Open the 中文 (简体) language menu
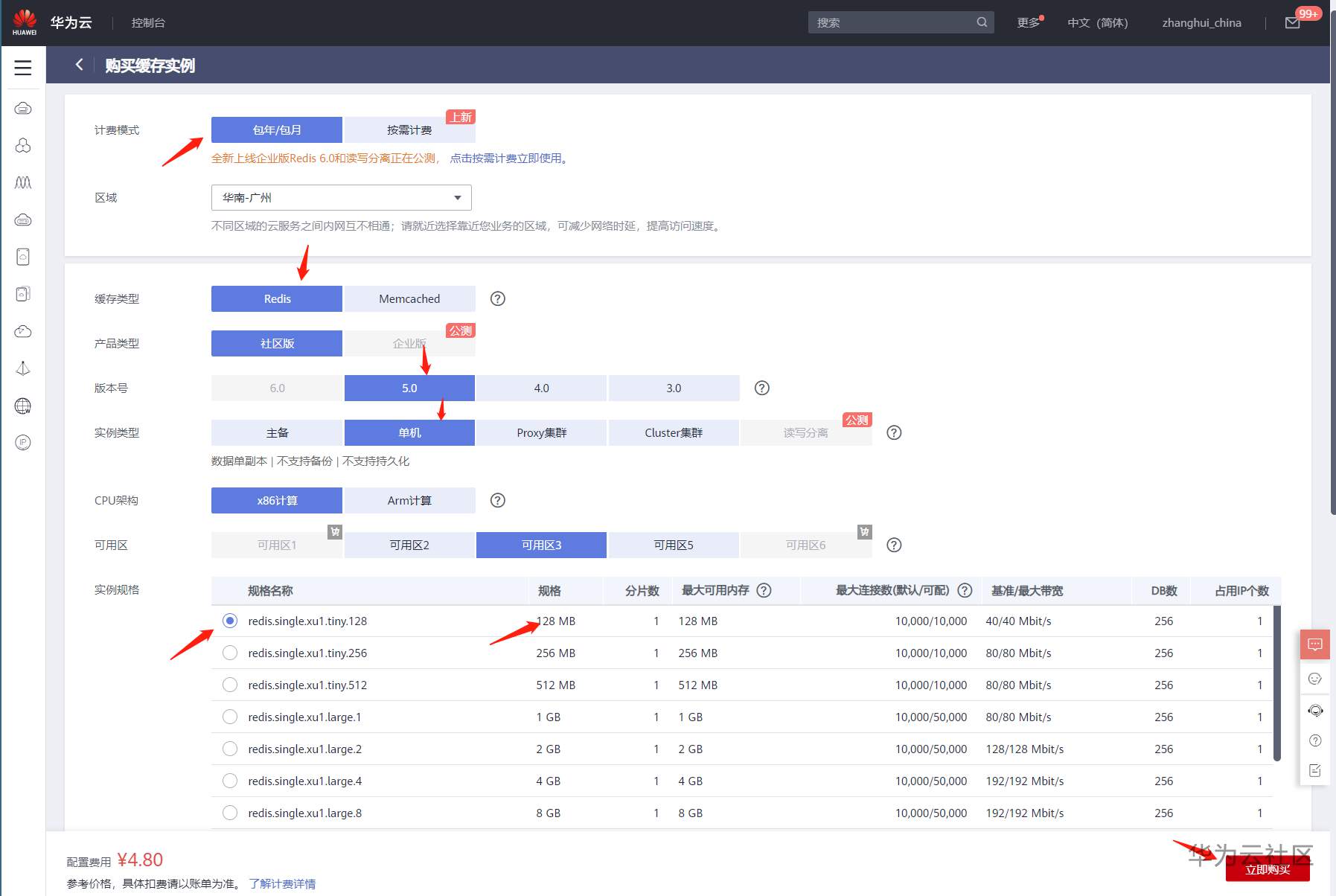Image resolution: width=1336 pixels, height=896 pixels. [1098, 23]
